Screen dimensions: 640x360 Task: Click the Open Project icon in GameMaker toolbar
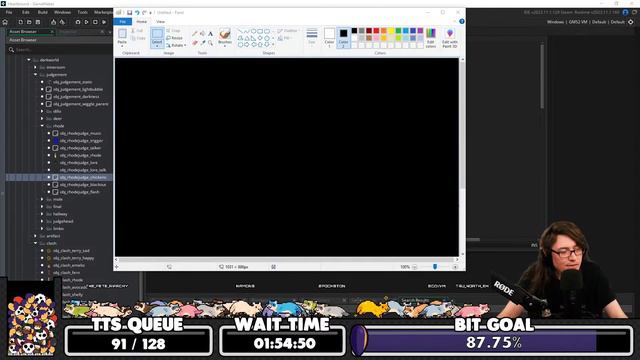coord(29,22)
